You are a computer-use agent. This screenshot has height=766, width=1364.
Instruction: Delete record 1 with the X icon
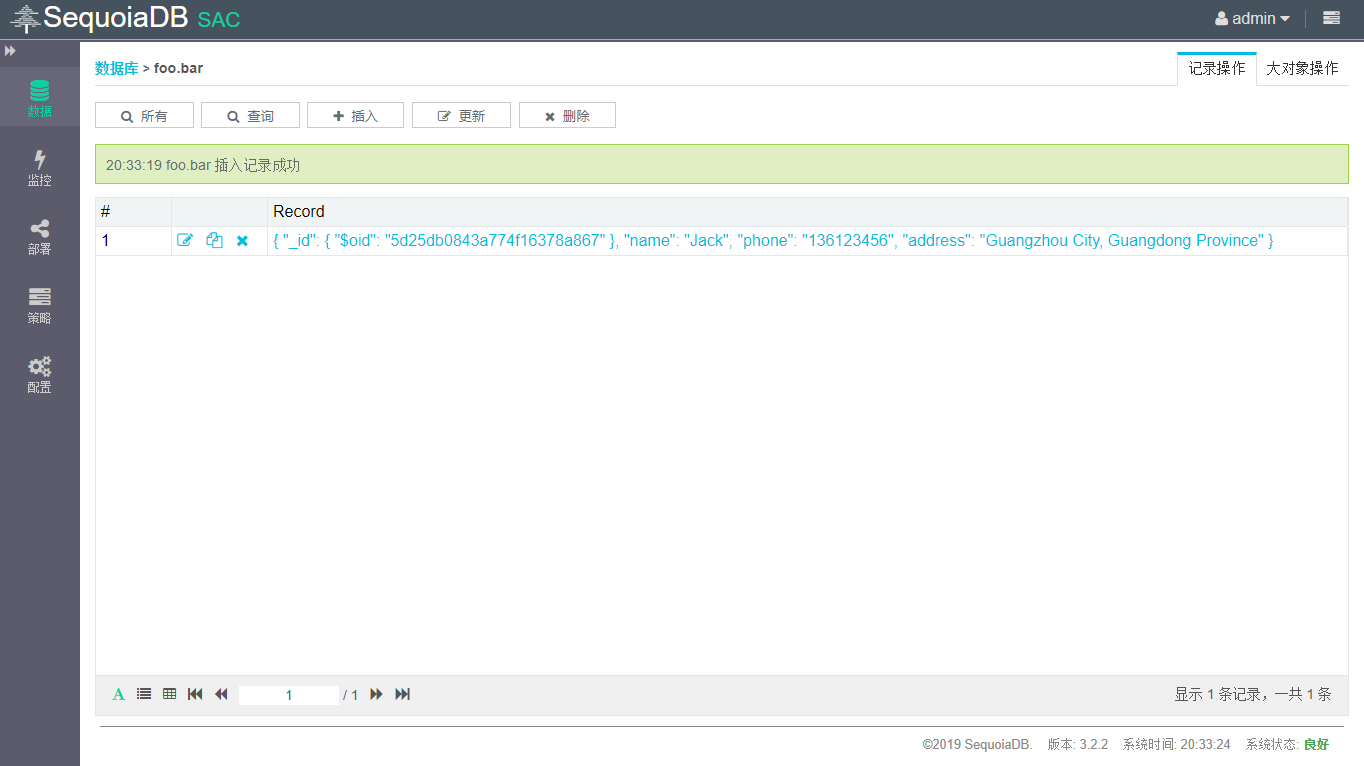tap(242, 241)
